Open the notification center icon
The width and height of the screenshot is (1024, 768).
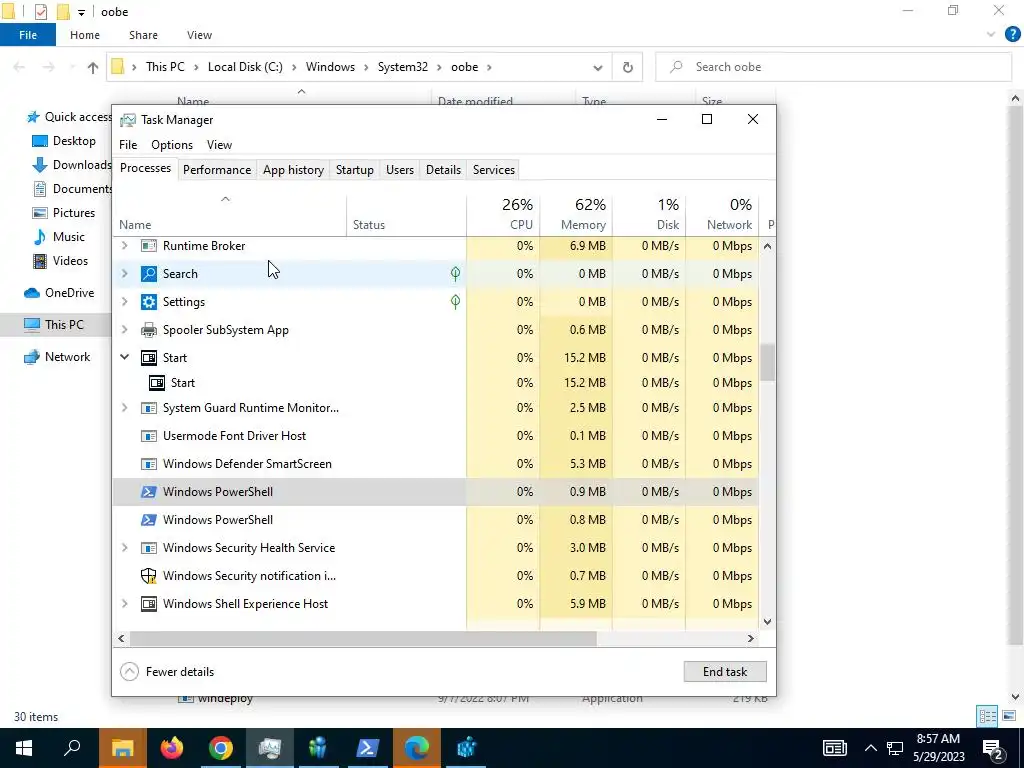(x=993, y=748)
